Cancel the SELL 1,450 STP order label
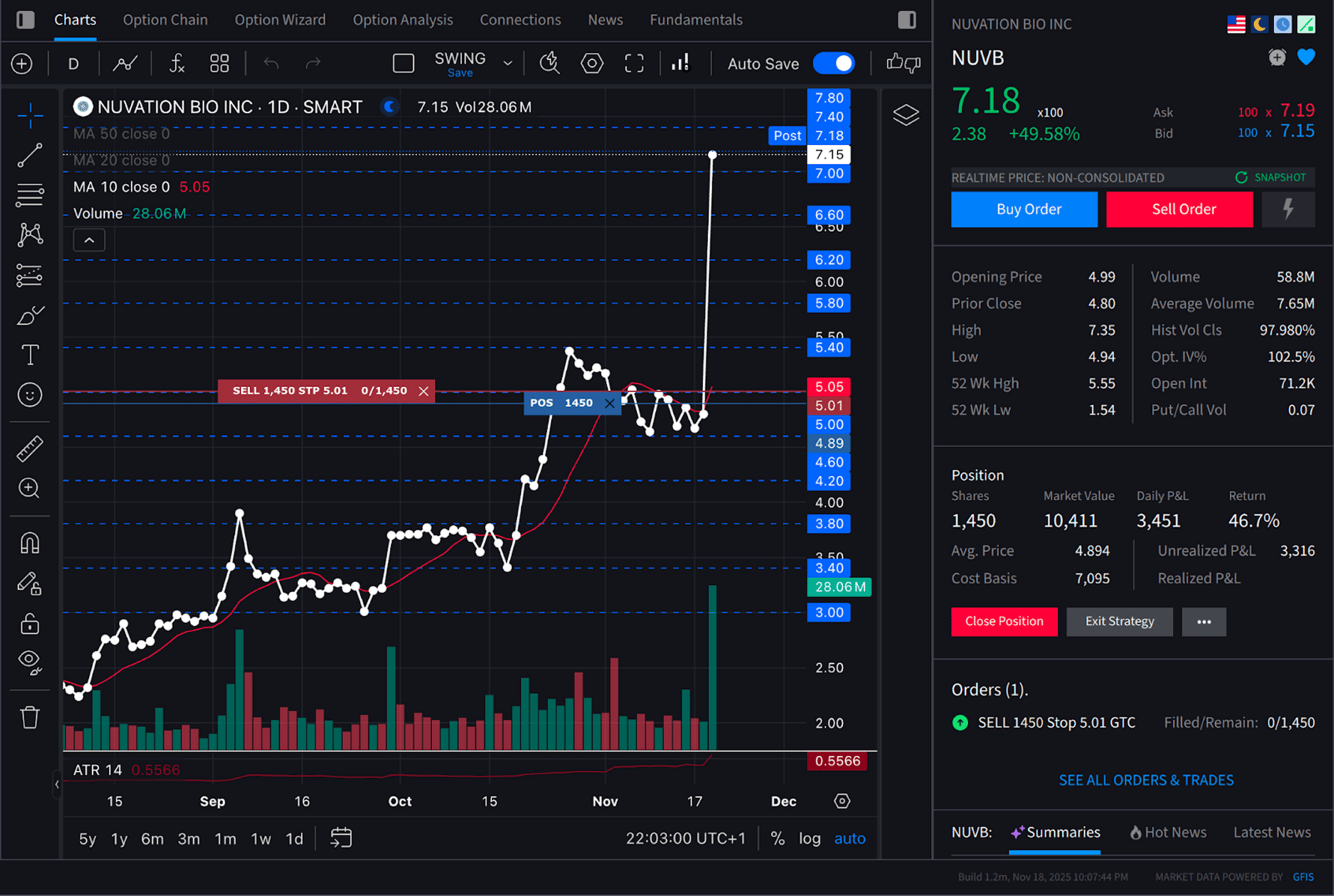This screenshot has height=896, width=1334. (424, 391)
